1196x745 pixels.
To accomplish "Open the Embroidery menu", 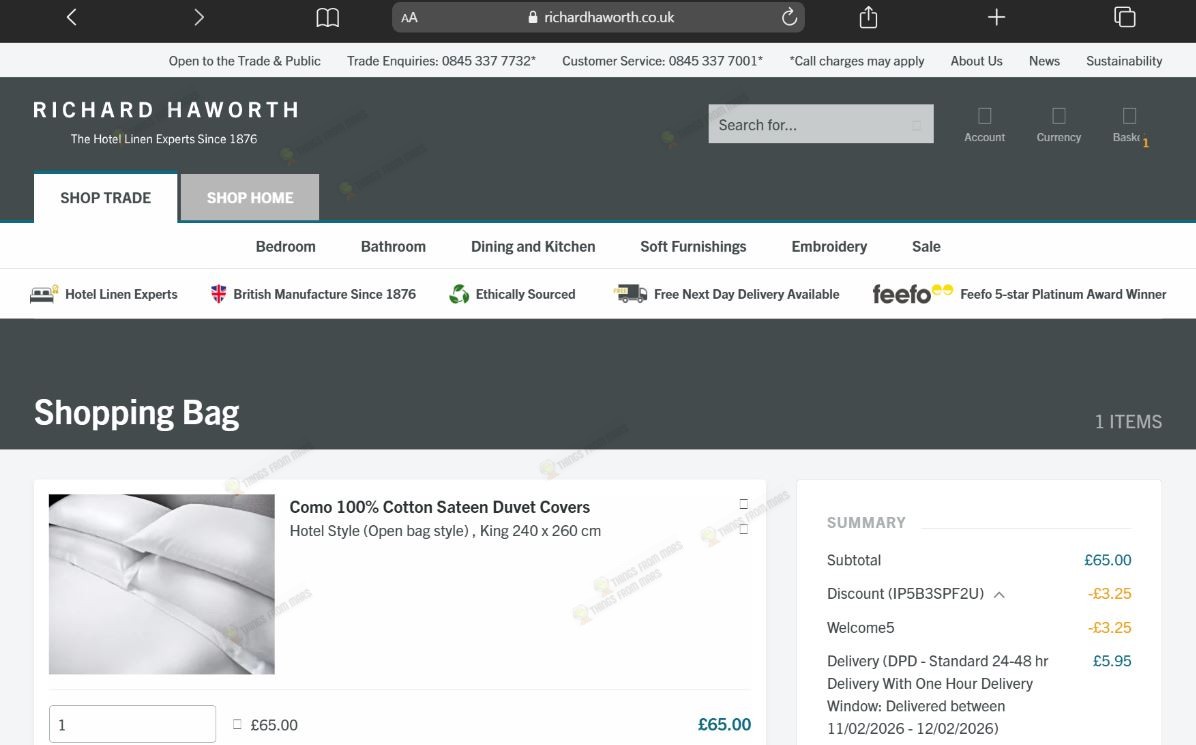I will pos(829,246).
